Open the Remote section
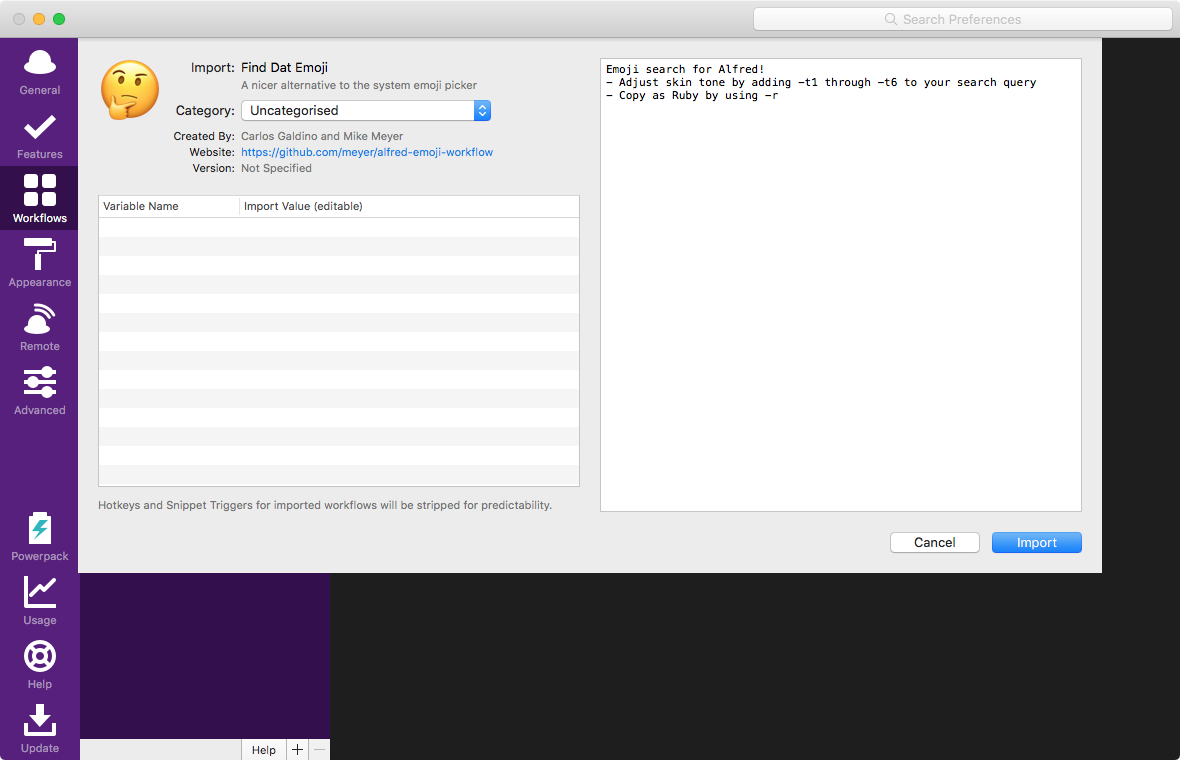Screen dimensions: 1180x760 pos(39,327)
